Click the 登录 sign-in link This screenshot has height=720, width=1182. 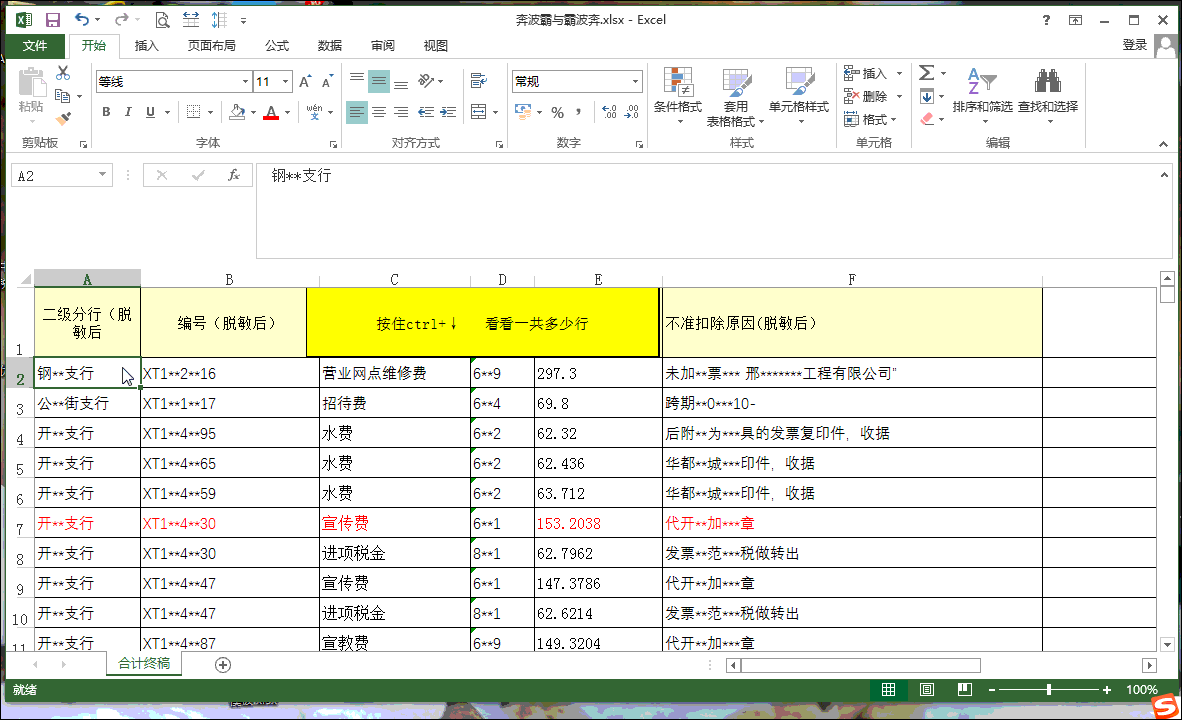pos(1134,45)
